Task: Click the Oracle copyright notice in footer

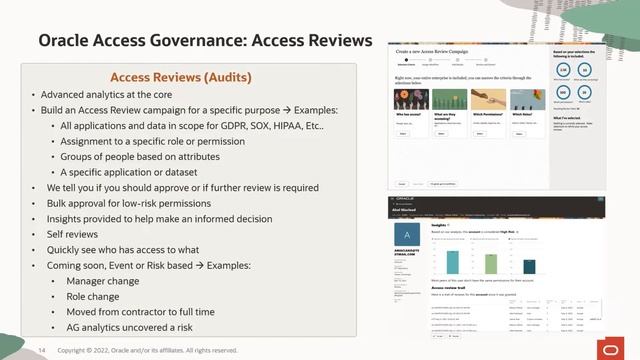Action: (x=147, y=350)
